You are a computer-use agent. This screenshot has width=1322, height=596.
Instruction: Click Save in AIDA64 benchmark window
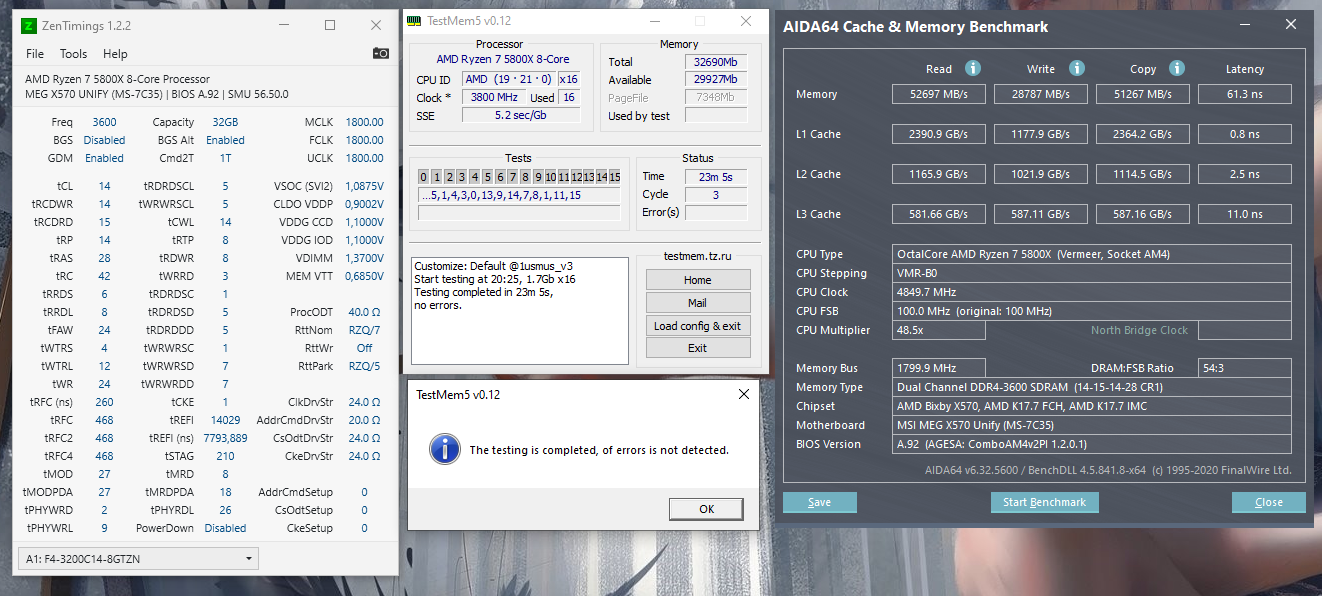point(819,502)
